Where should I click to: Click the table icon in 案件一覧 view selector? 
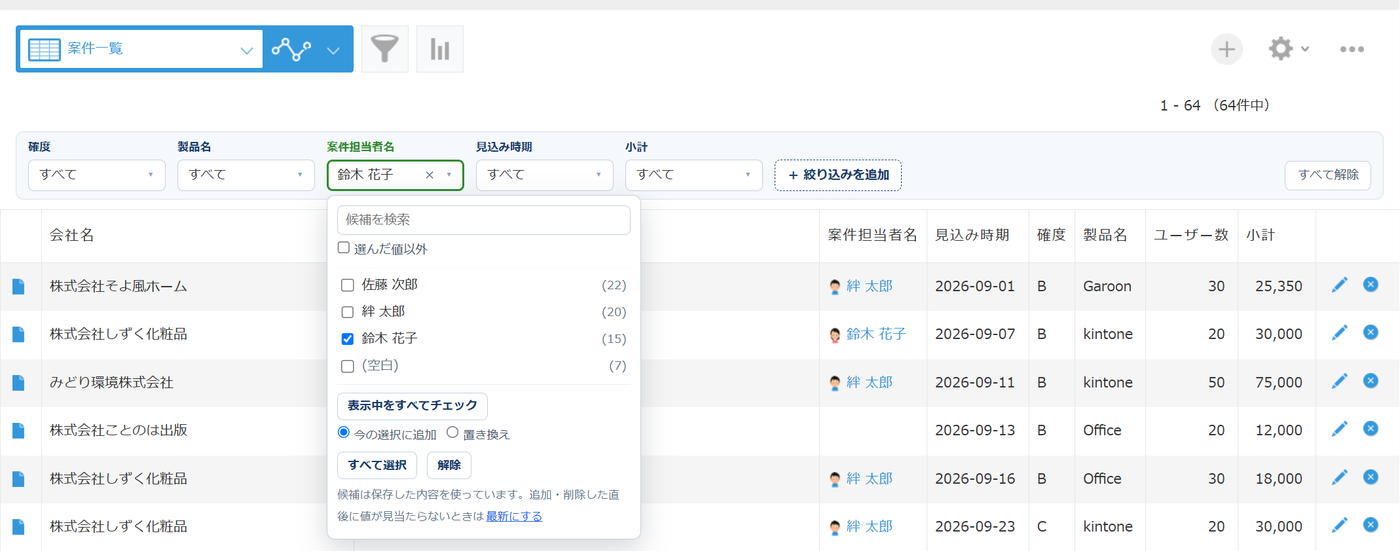44,49
